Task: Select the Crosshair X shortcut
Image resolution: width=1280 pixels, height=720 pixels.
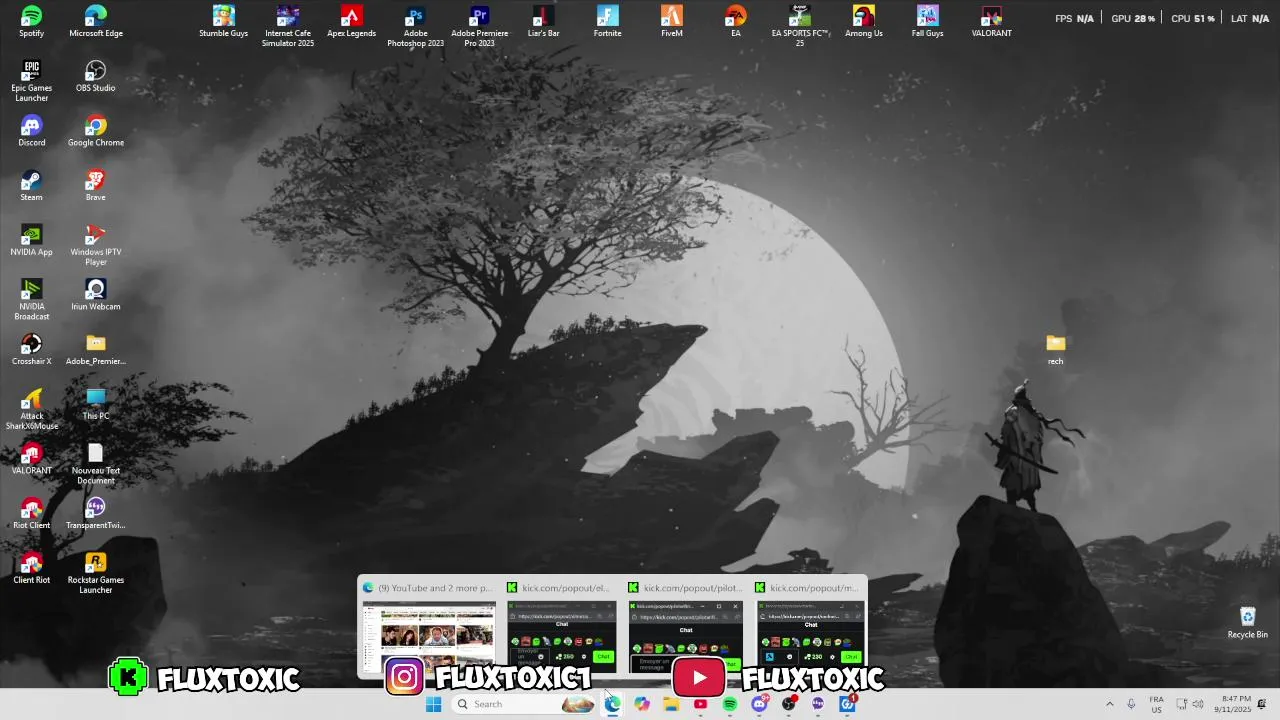Action: [x=31, y=350]
